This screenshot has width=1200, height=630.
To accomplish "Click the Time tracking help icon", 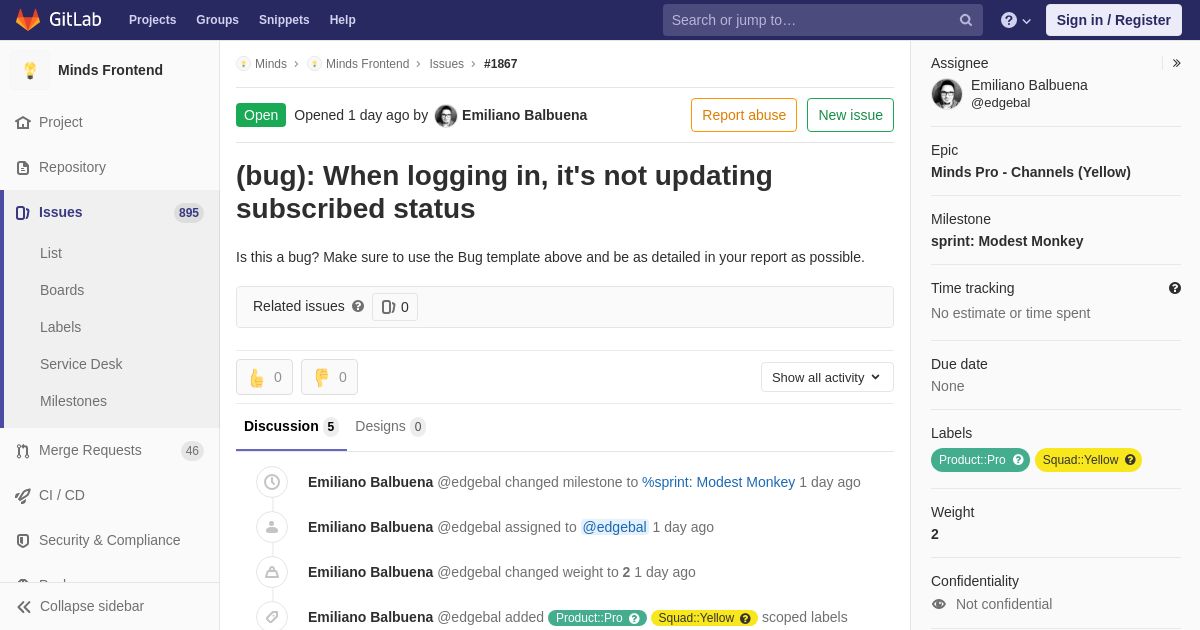I will [x=1175, y=288].
